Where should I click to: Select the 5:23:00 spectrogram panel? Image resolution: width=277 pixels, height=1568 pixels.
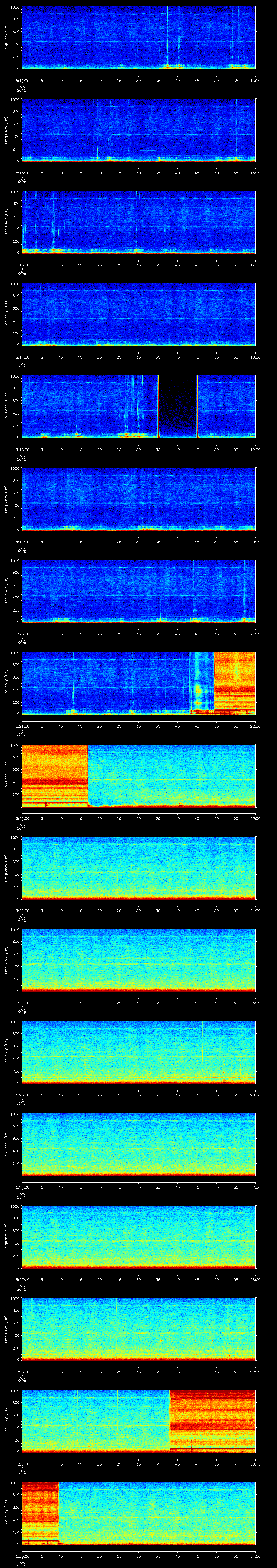pos(139,868)
